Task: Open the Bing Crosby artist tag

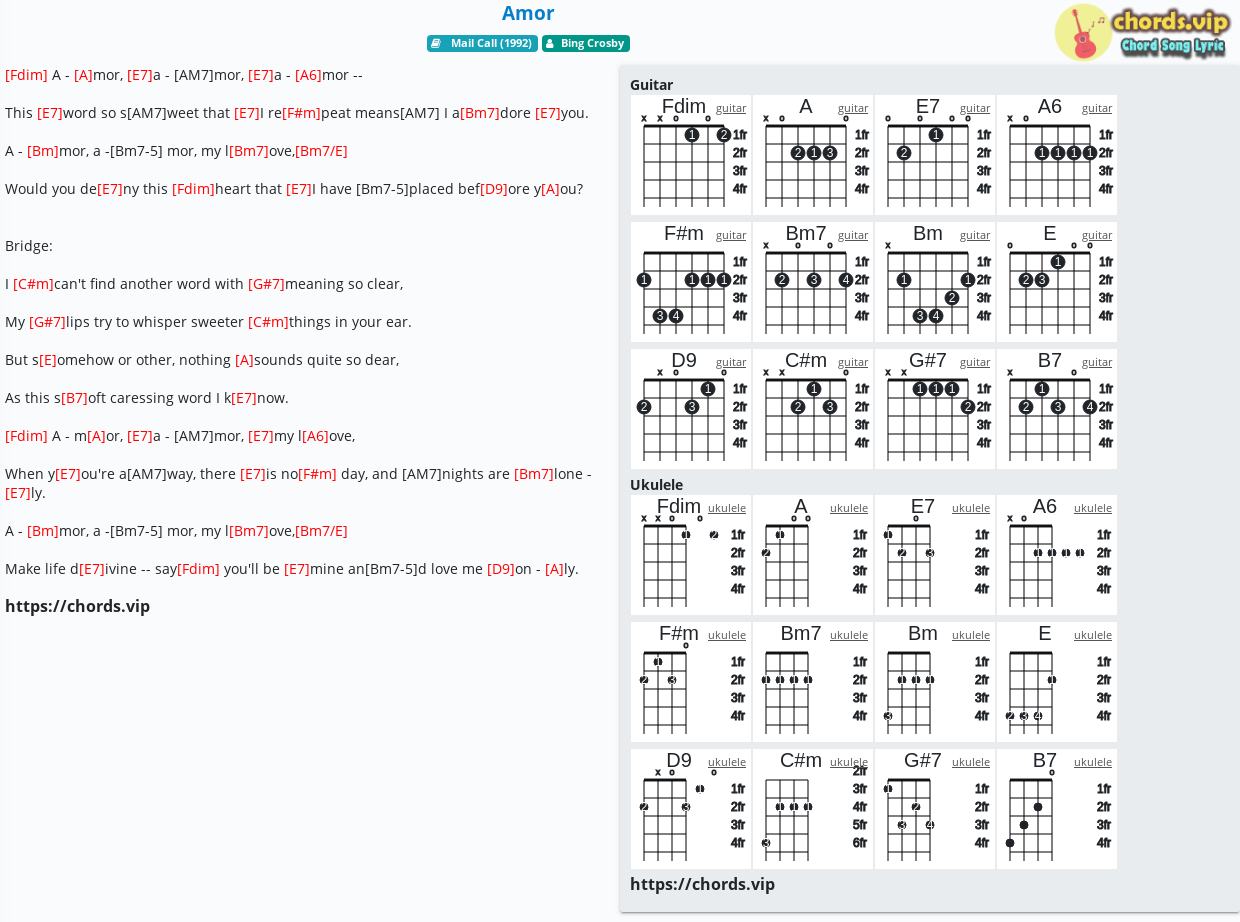Action: (586, 43)
